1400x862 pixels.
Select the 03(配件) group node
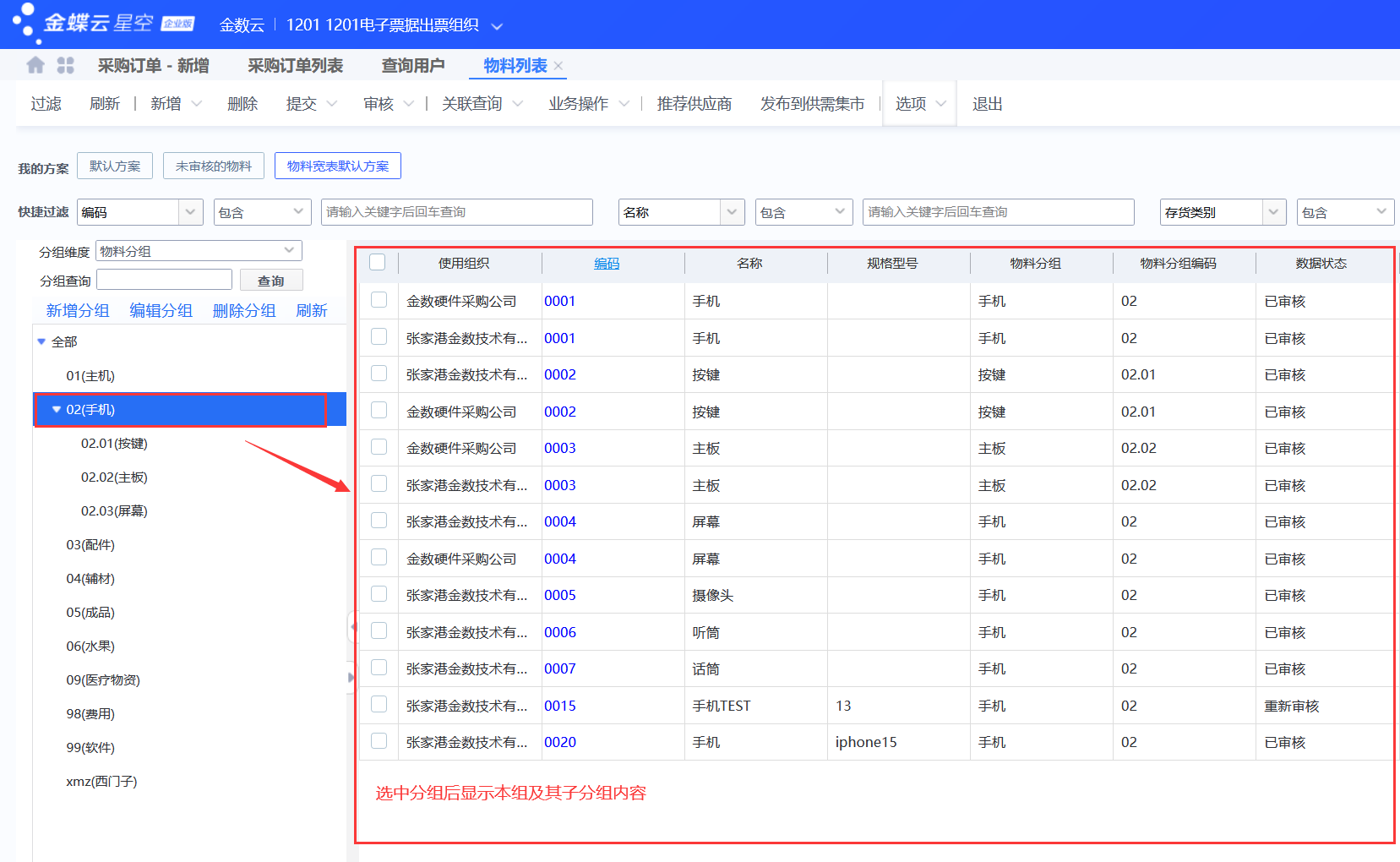pos(90,545)
